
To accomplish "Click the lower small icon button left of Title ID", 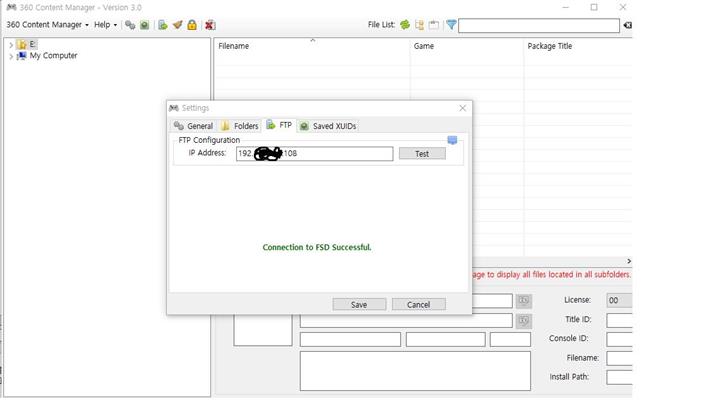I will pos(524,320).
